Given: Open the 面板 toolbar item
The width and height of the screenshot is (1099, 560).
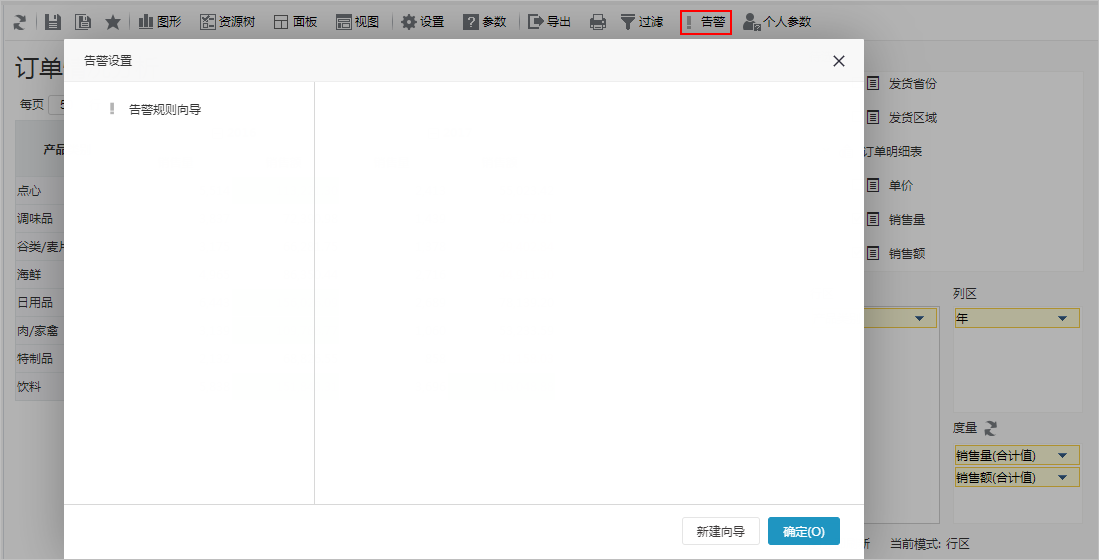Looking at the screenshot, I should tap(295, 22).
